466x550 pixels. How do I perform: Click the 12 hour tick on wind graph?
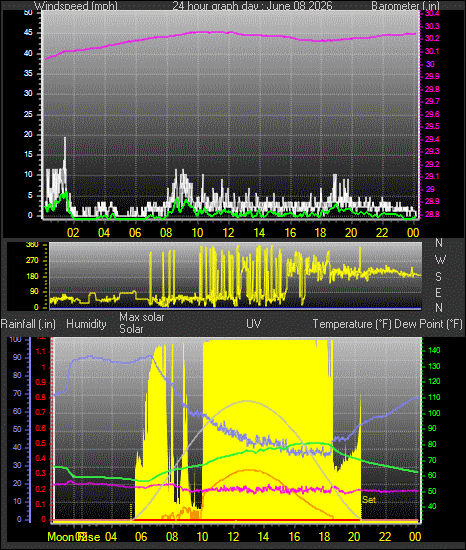tap(228, 233)
